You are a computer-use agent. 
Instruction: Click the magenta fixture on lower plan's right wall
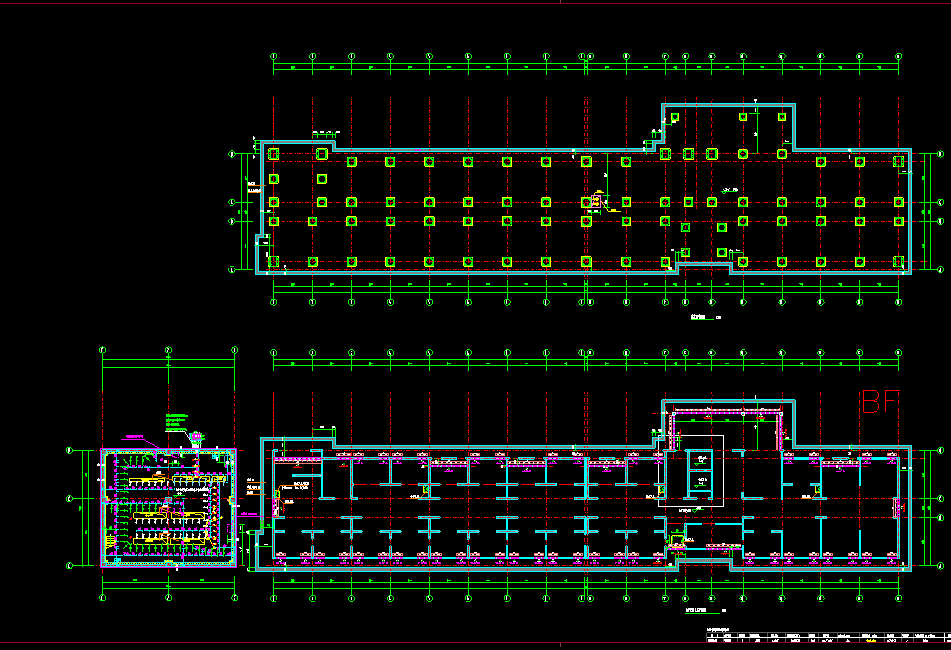pyautogui.click(x=896, y=508)
